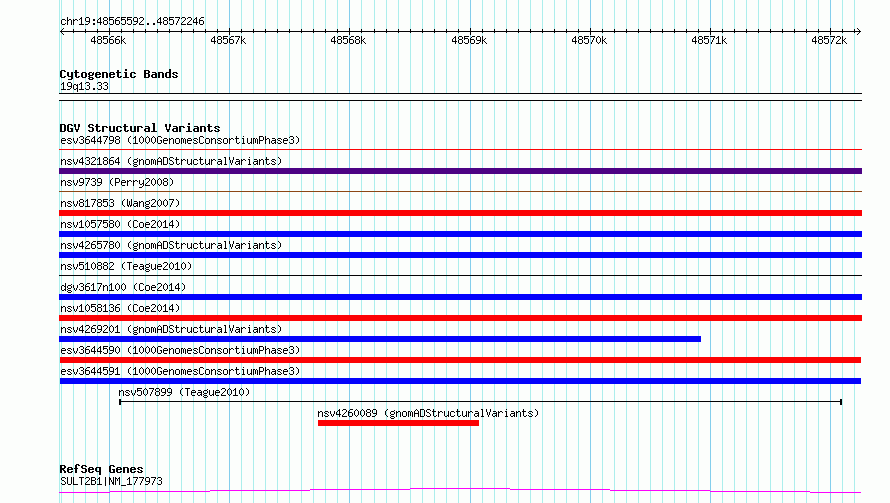
Task: Click the chr19:48565592..48572246 coordinate label
Action: 132,21
